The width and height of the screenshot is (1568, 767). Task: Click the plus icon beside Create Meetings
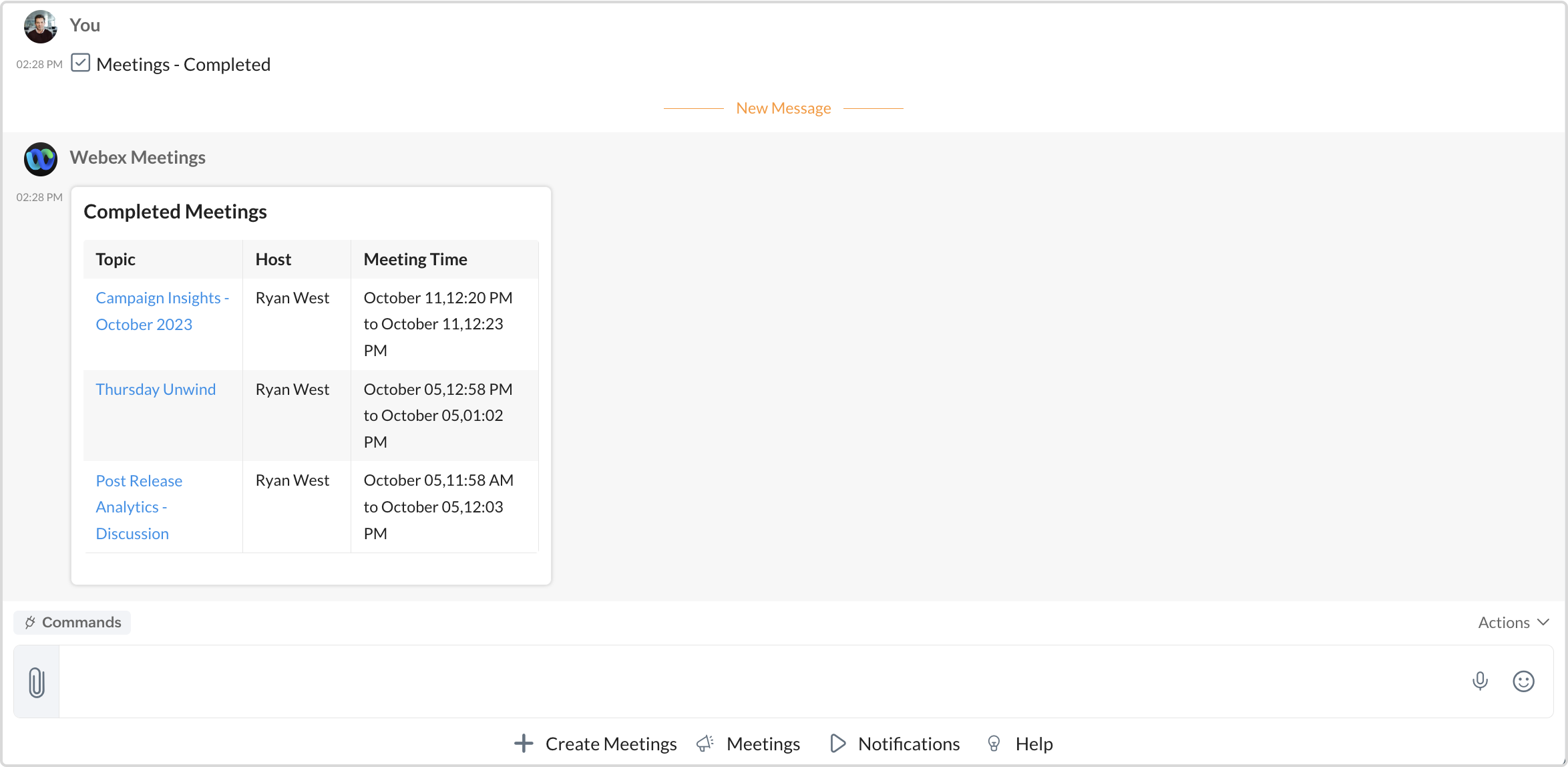pos(524,744)
